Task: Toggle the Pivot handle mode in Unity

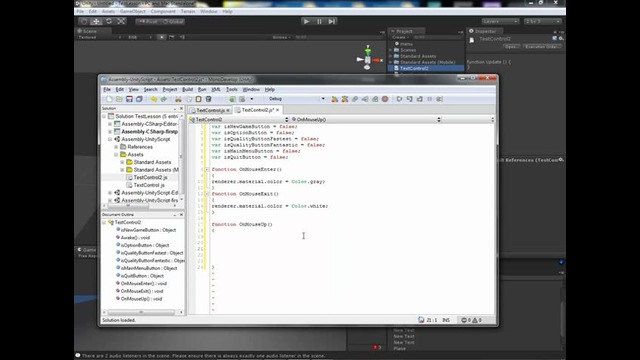Action: (x=148, y=22)
